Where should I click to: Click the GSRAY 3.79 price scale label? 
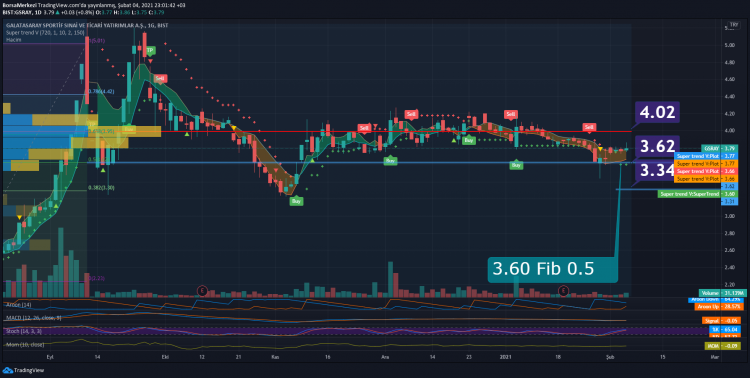coord(719,148)
